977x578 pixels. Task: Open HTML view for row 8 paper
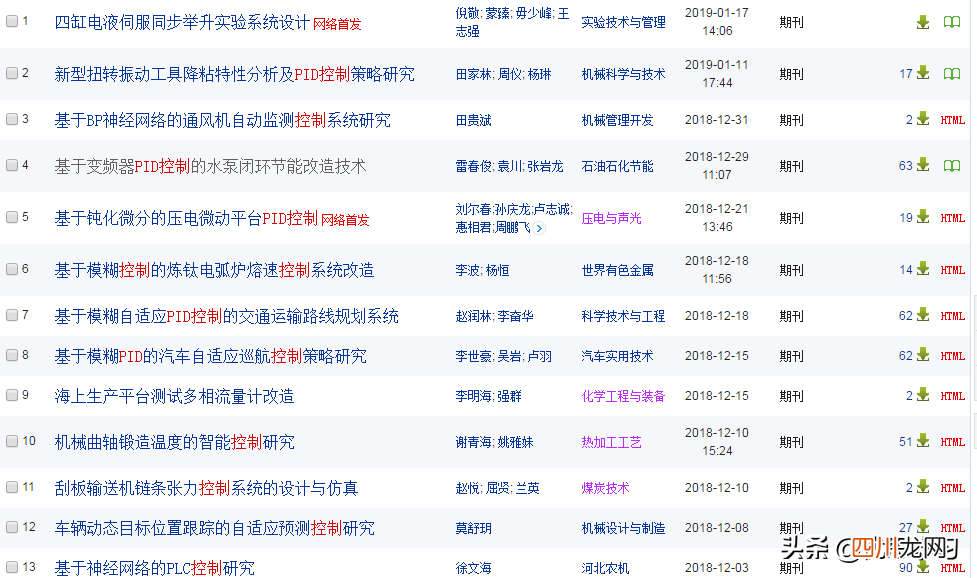pos(953,356)
